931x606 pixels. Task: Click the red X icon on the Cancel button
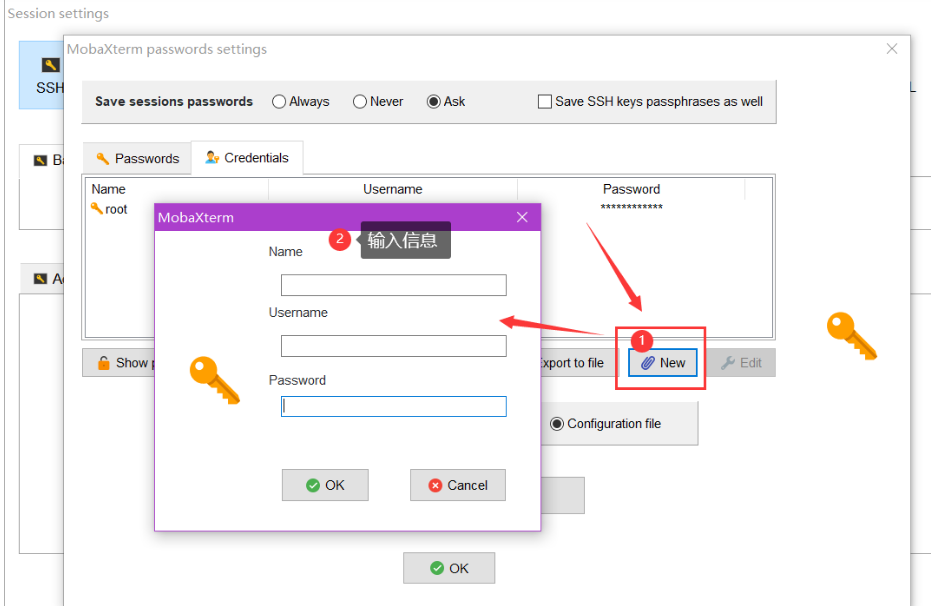435,486
